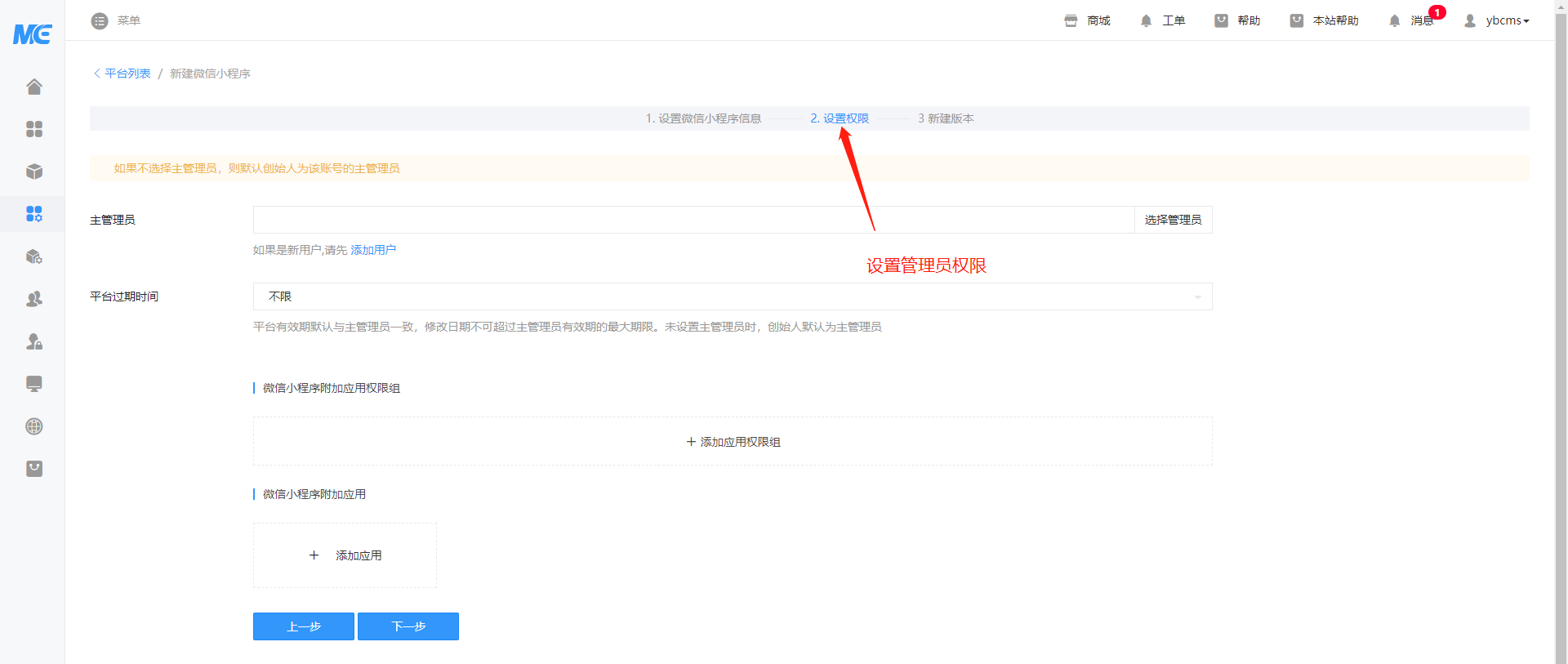Click 添加应用权限组 box
This screenshot has width=1568, height=664.
coord(733,442)
